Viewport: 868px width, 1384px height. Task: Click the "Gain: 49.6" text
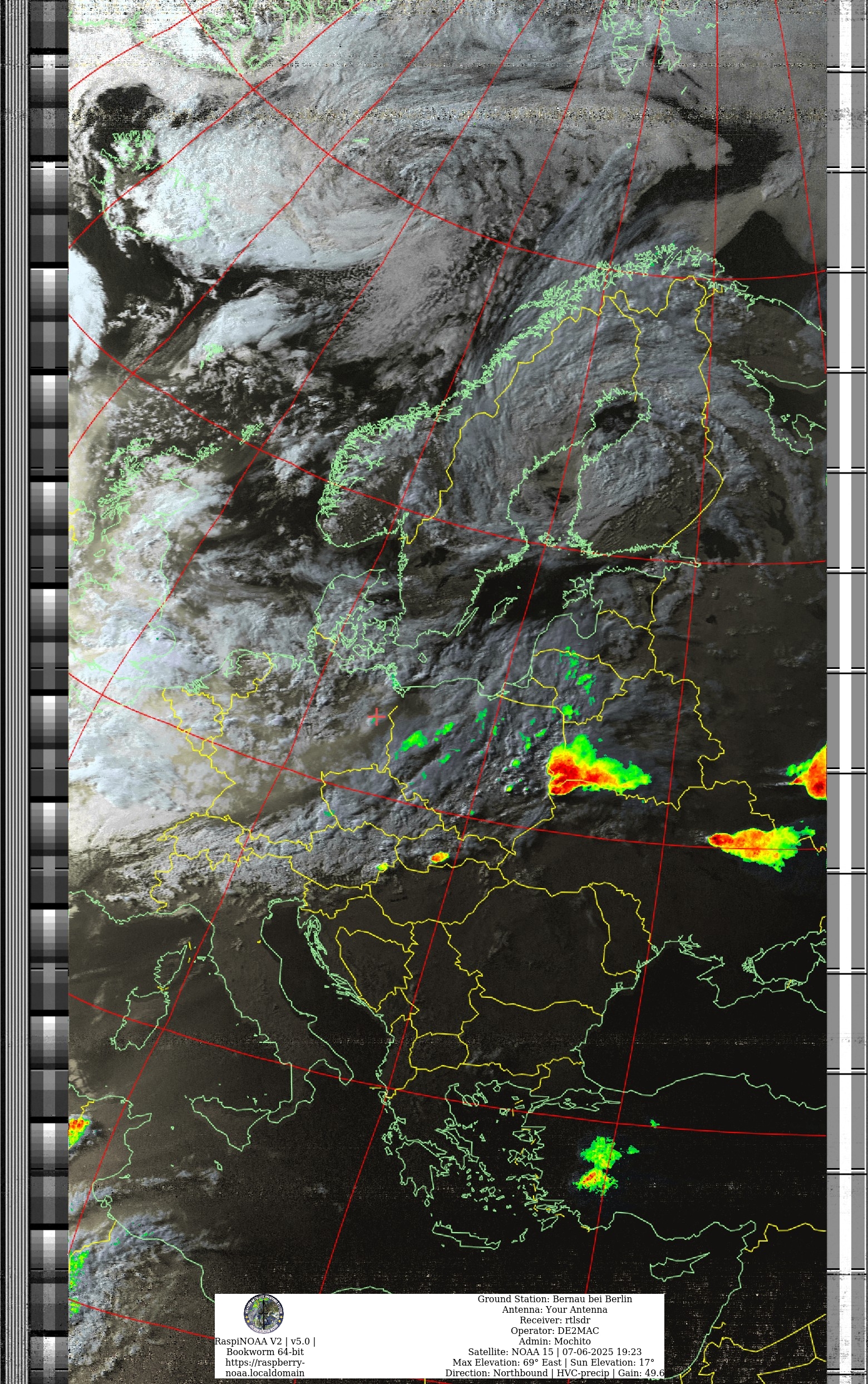640,1373
